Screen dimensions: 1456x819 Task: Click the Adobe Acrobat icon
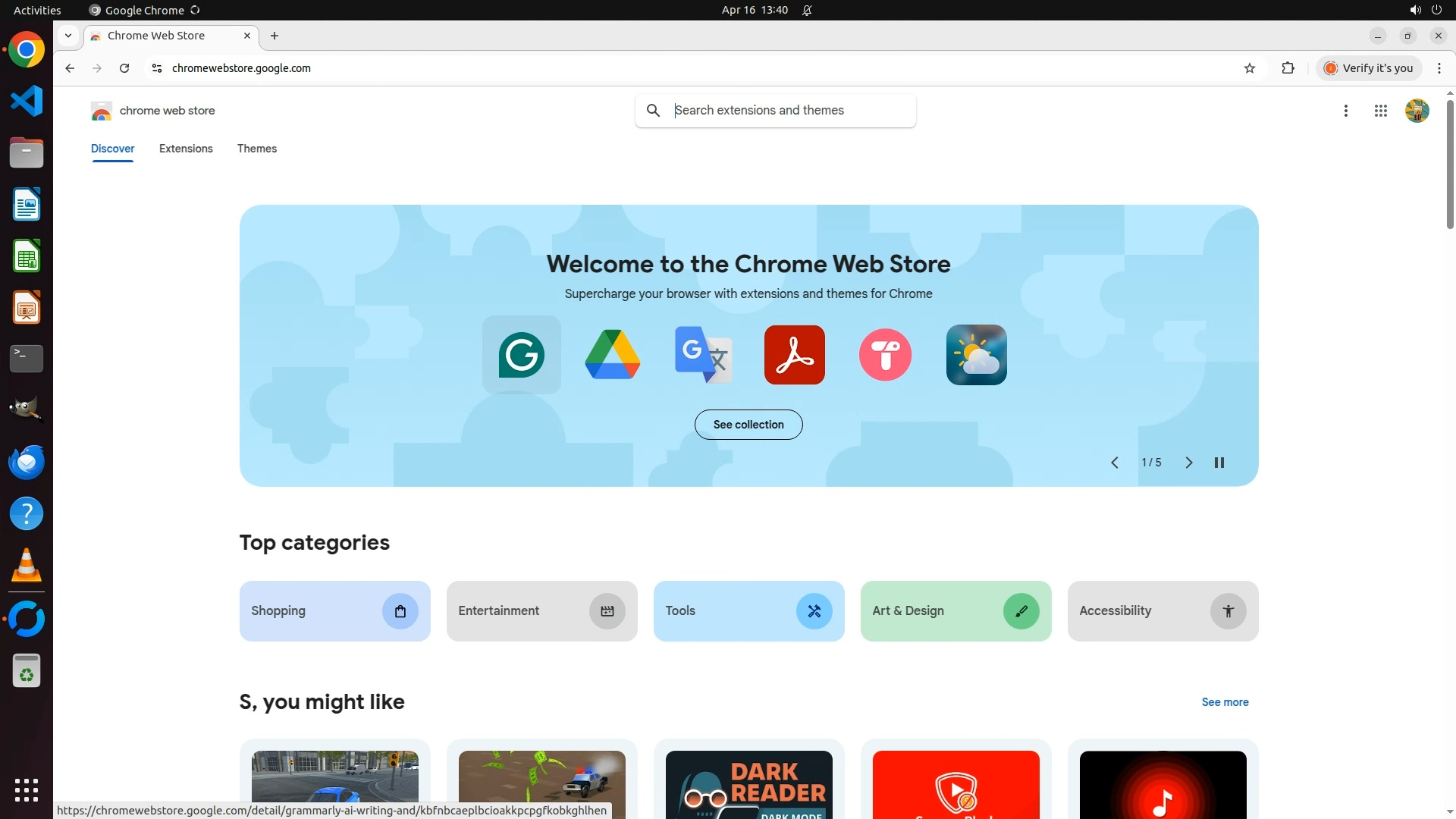794,354
